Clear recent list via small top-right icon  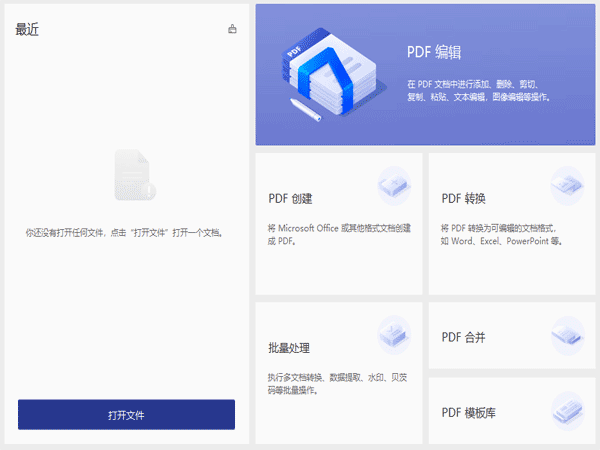[x=232, y=29]
